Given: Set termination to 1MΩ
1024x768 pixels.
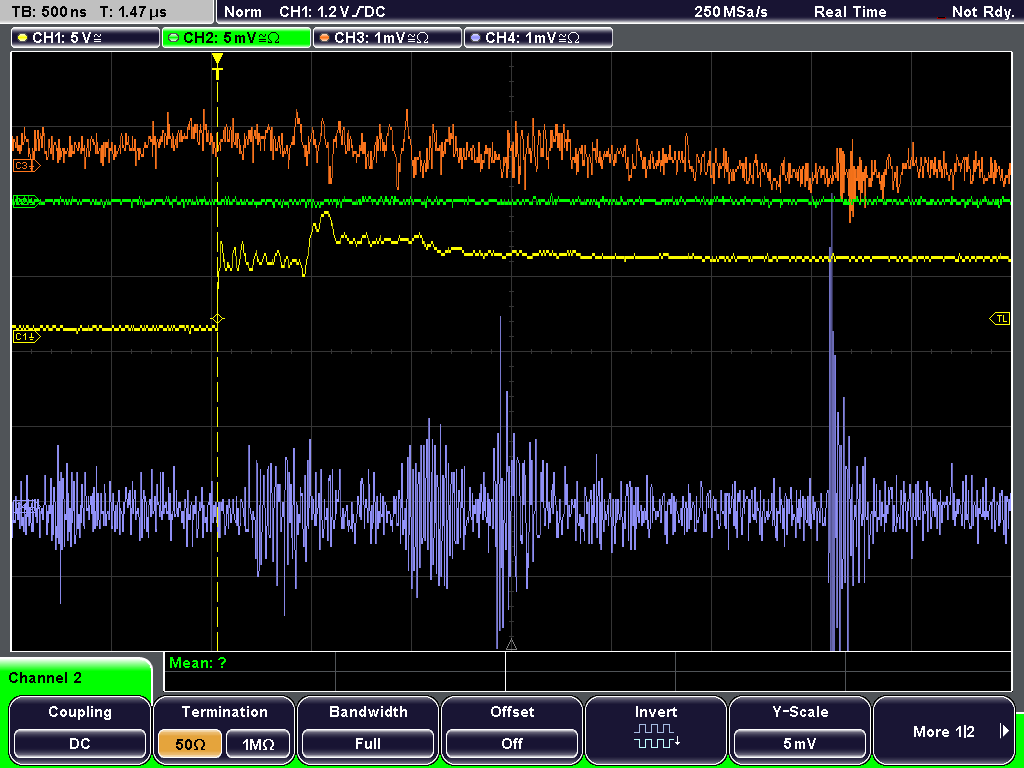Looking at the screenshot, I should (x=258, y=744).
